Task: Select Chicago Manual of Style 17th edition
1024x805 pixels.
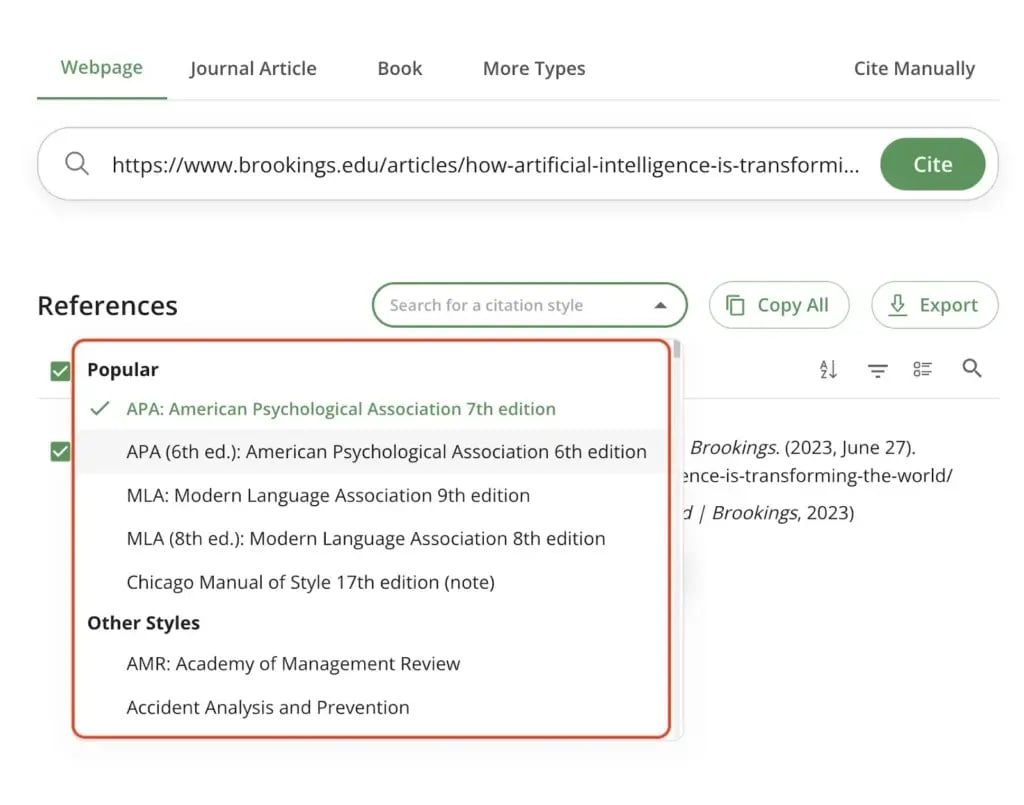Action: (x=310, y=581)
